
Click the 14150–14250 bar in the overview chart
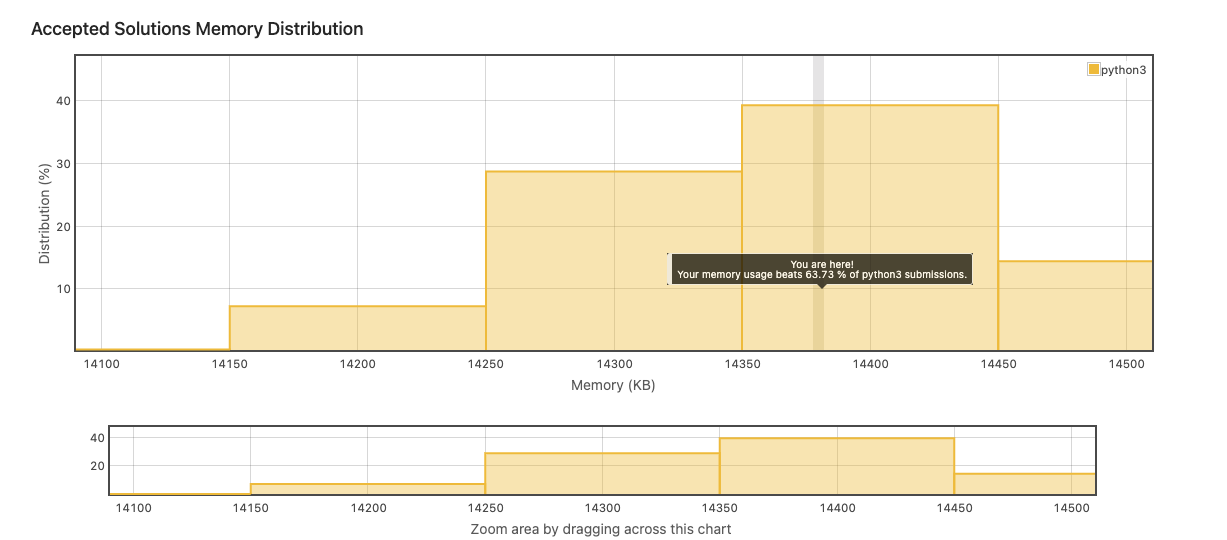point(368,489)
